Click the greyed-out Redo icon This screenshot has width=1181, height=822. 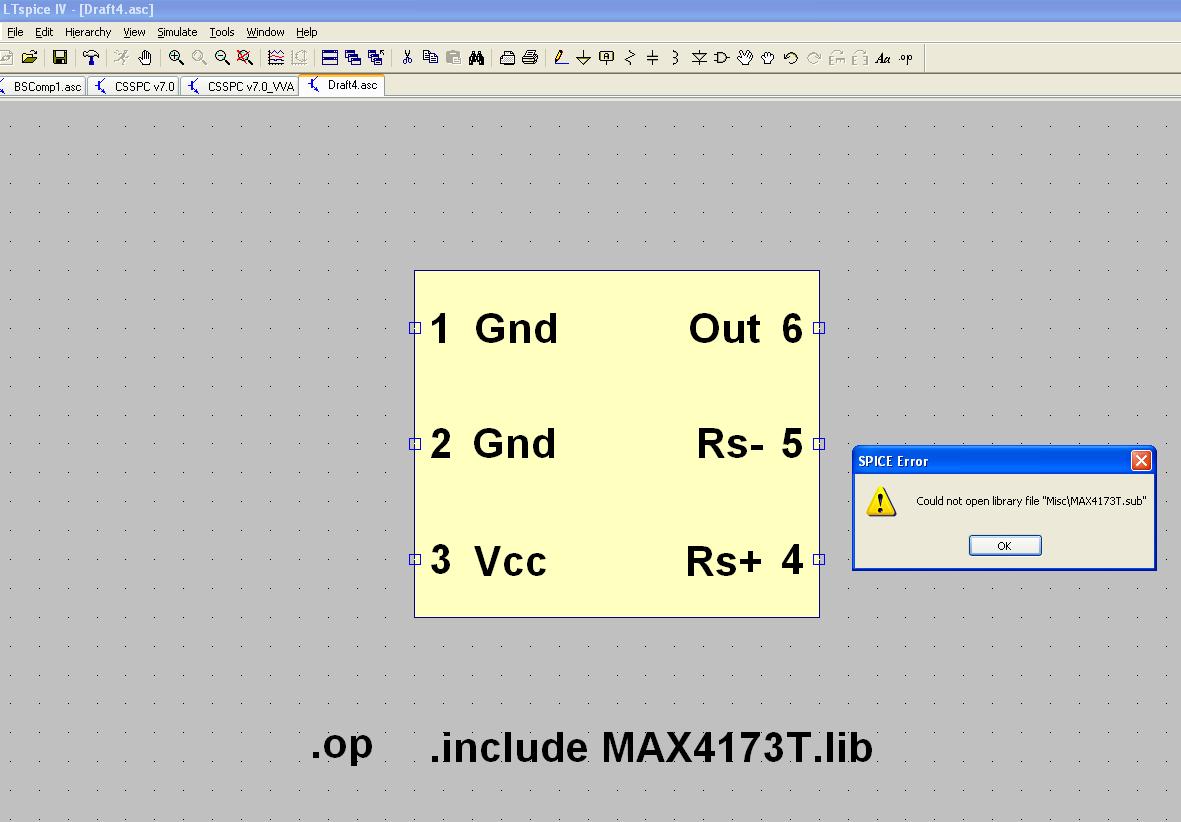coord(813,57)
